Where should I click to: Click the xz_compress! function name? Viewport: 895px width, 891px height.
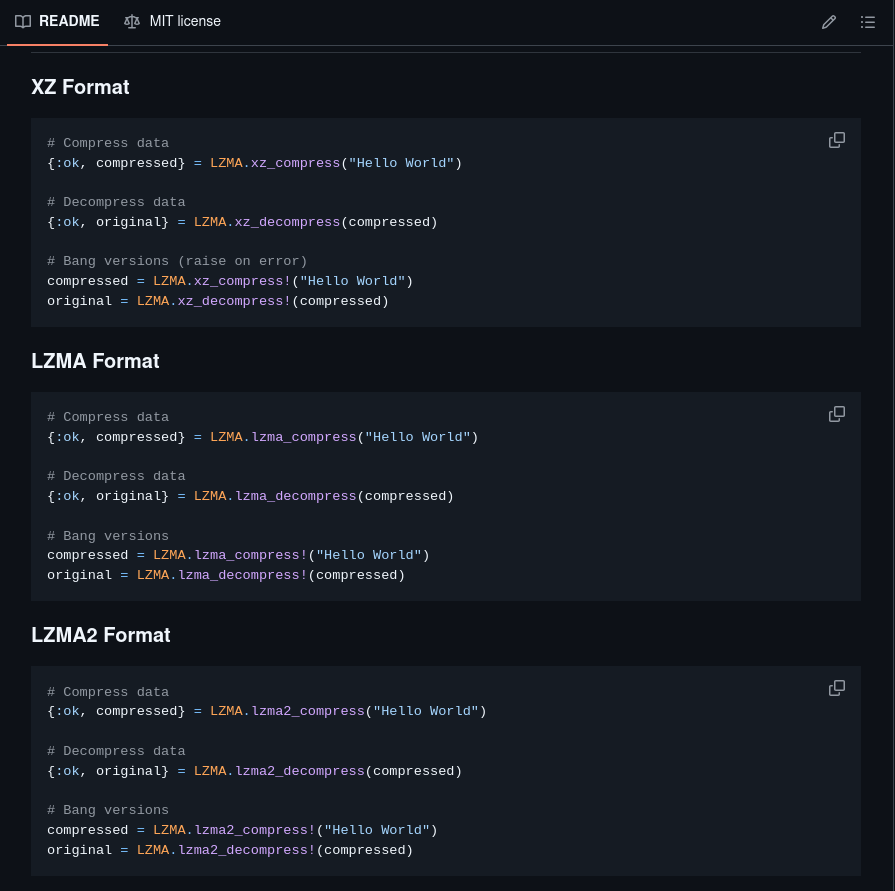tap(240, 281)
